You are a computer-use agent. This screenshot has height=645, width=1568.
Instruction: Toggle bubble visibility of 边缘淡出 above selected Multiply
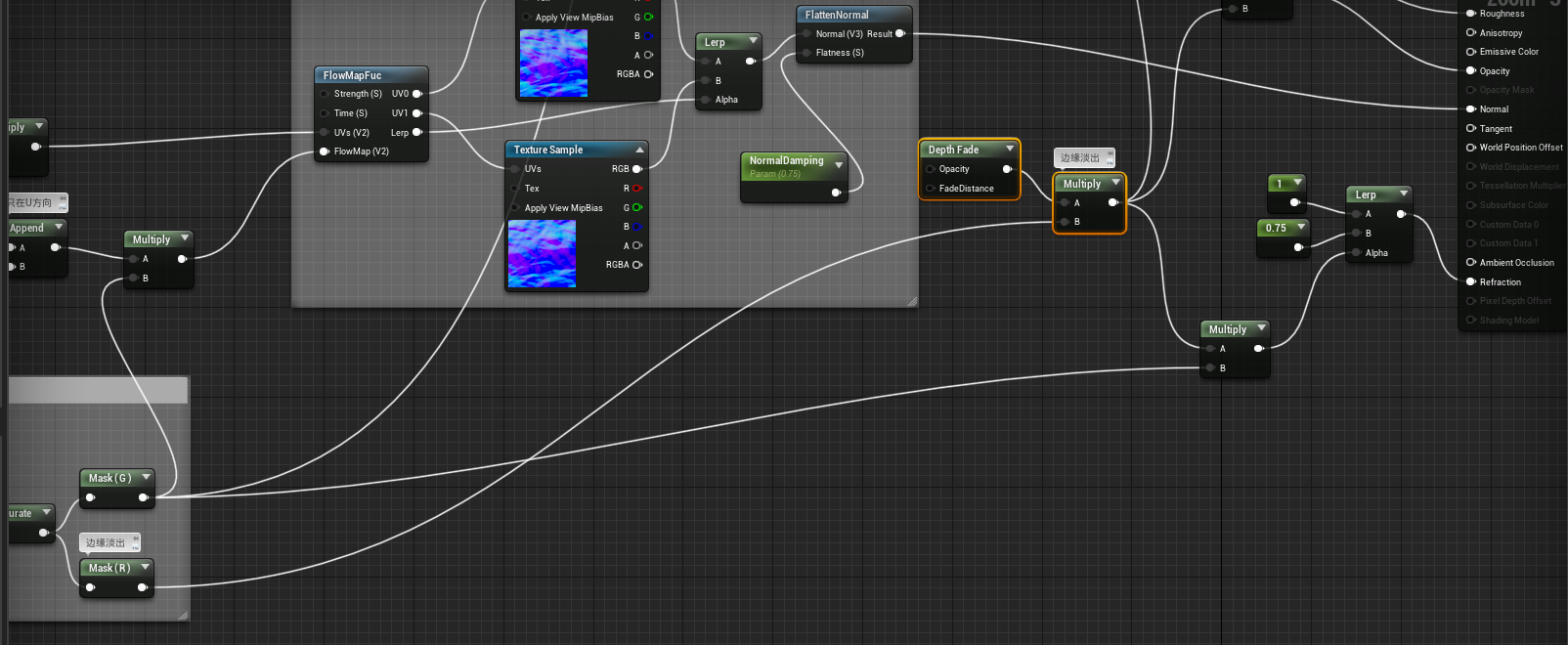1110,162
